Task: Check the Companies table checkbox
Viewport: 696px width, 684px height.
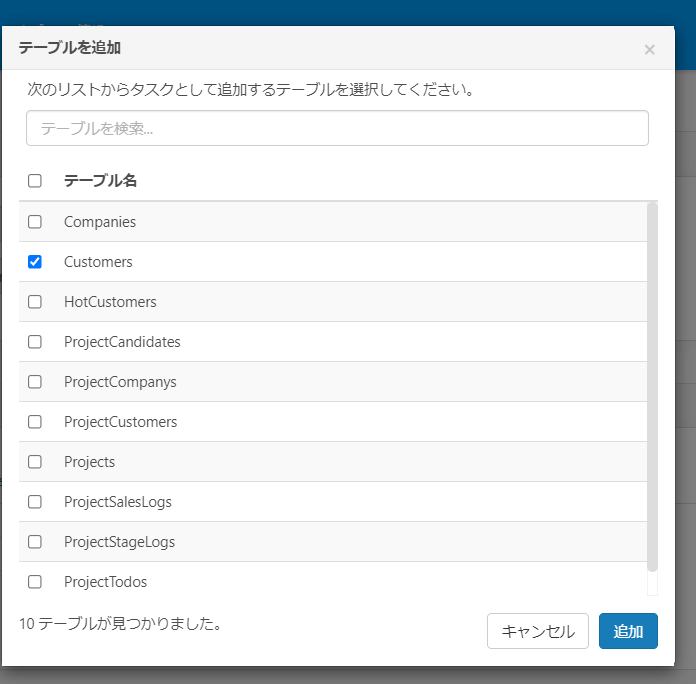Action: click(x=35, y=222)
